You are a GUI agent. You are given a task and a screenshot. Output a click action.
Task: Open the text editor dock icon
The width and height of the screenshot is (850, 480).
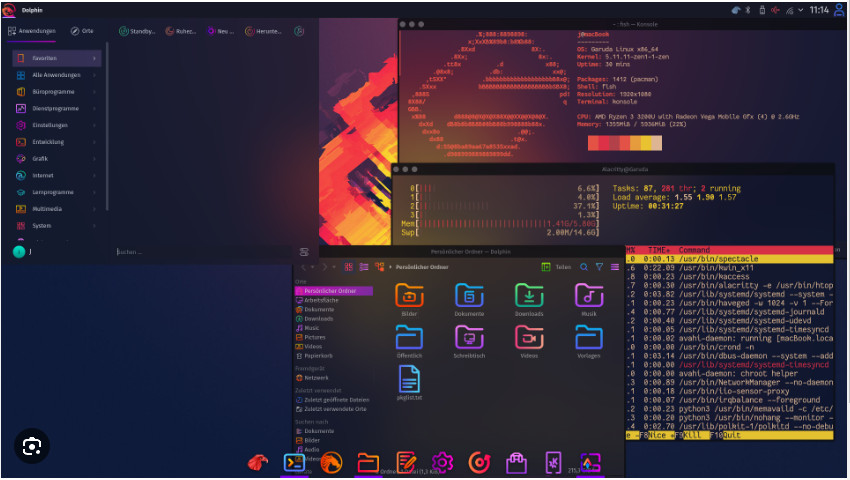pyautogui.click(x=405, y=463)
